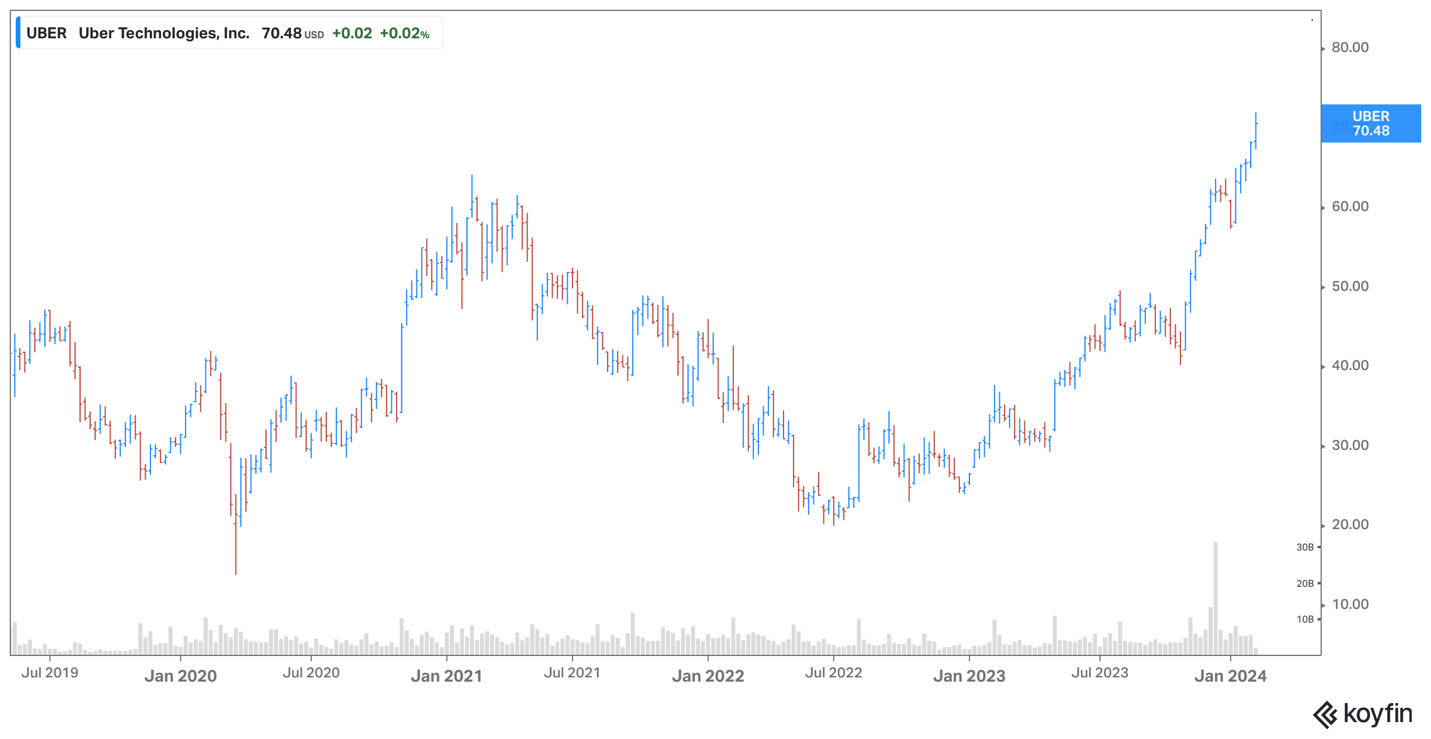This screenshot has width=1431, height=739.
Task: Click the 60.00 price axis label
Action: click(x=1350, y=207)
